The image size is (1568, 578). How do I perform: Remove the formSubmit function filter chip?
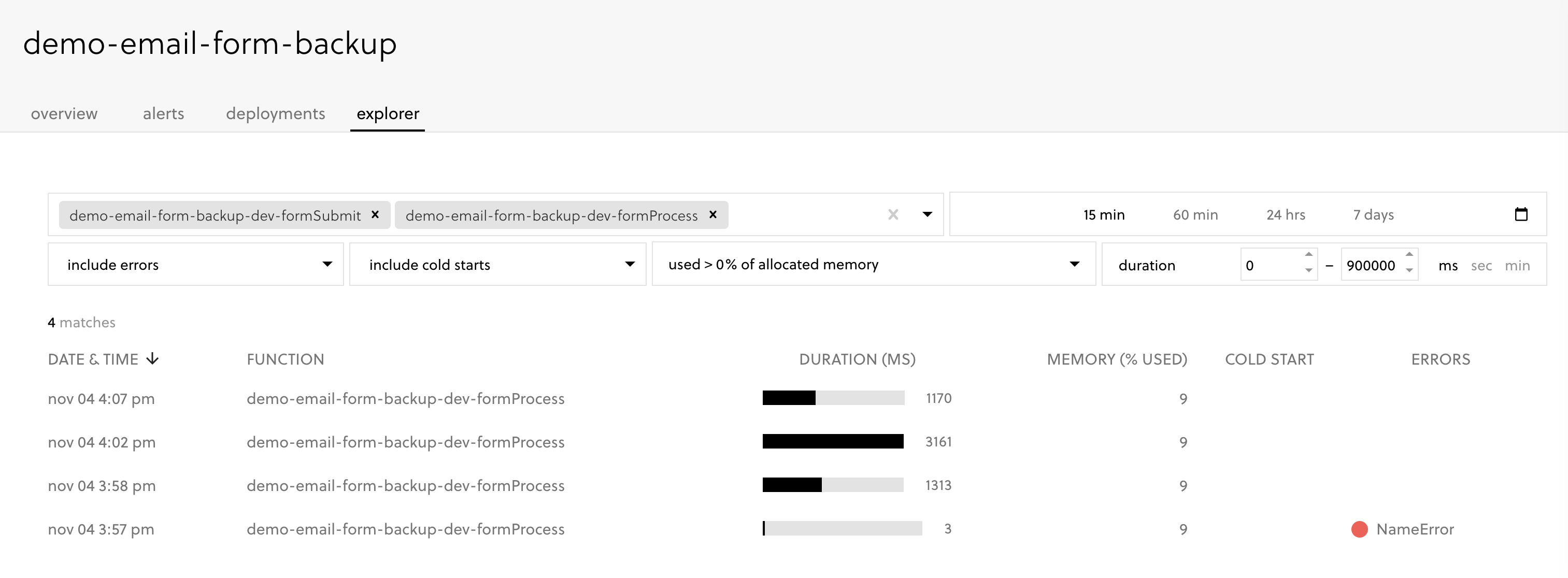point(376,215)
